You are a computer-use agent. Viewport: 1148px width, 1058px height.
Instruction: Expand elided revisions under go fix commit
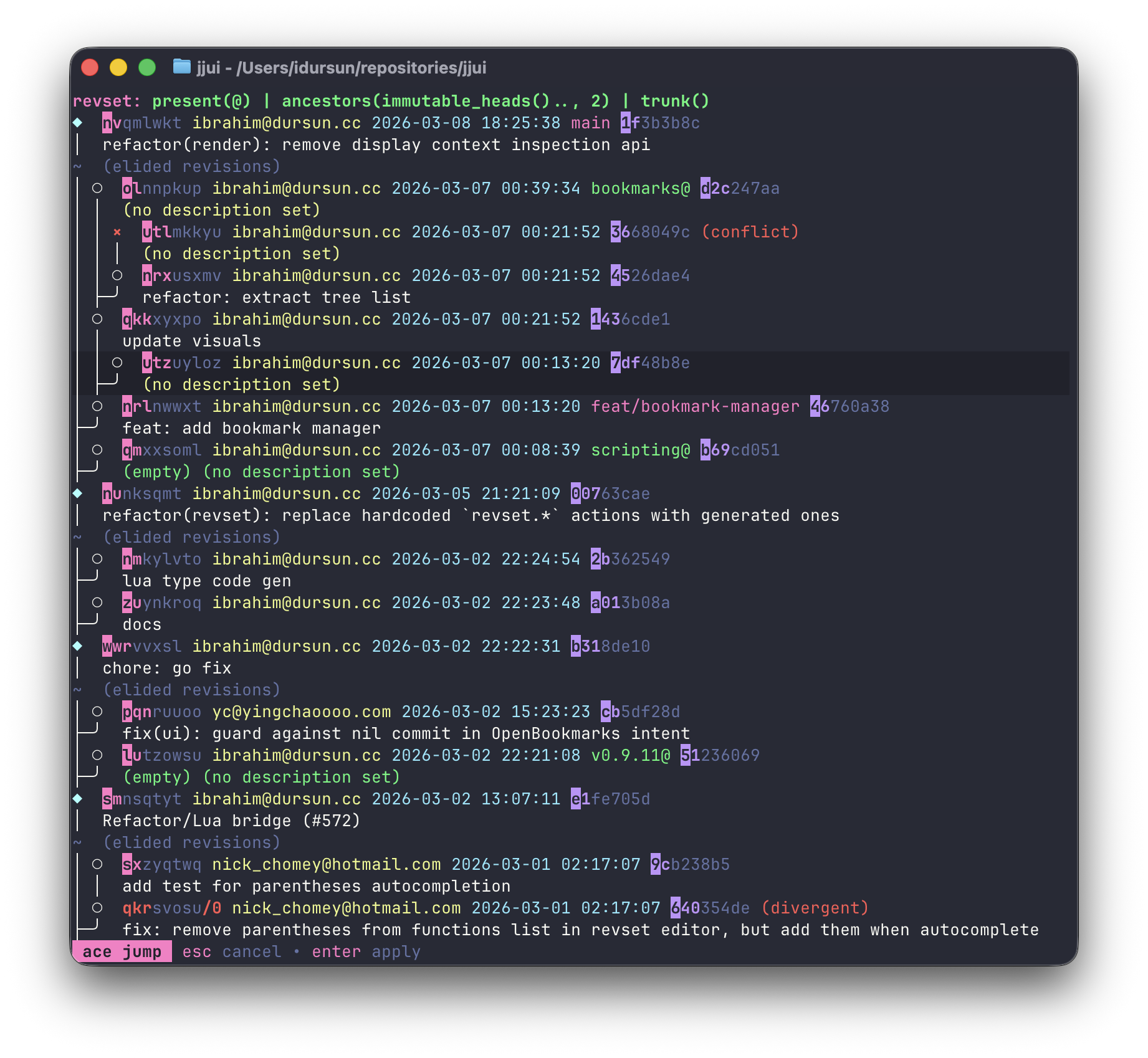coord(191,690)
